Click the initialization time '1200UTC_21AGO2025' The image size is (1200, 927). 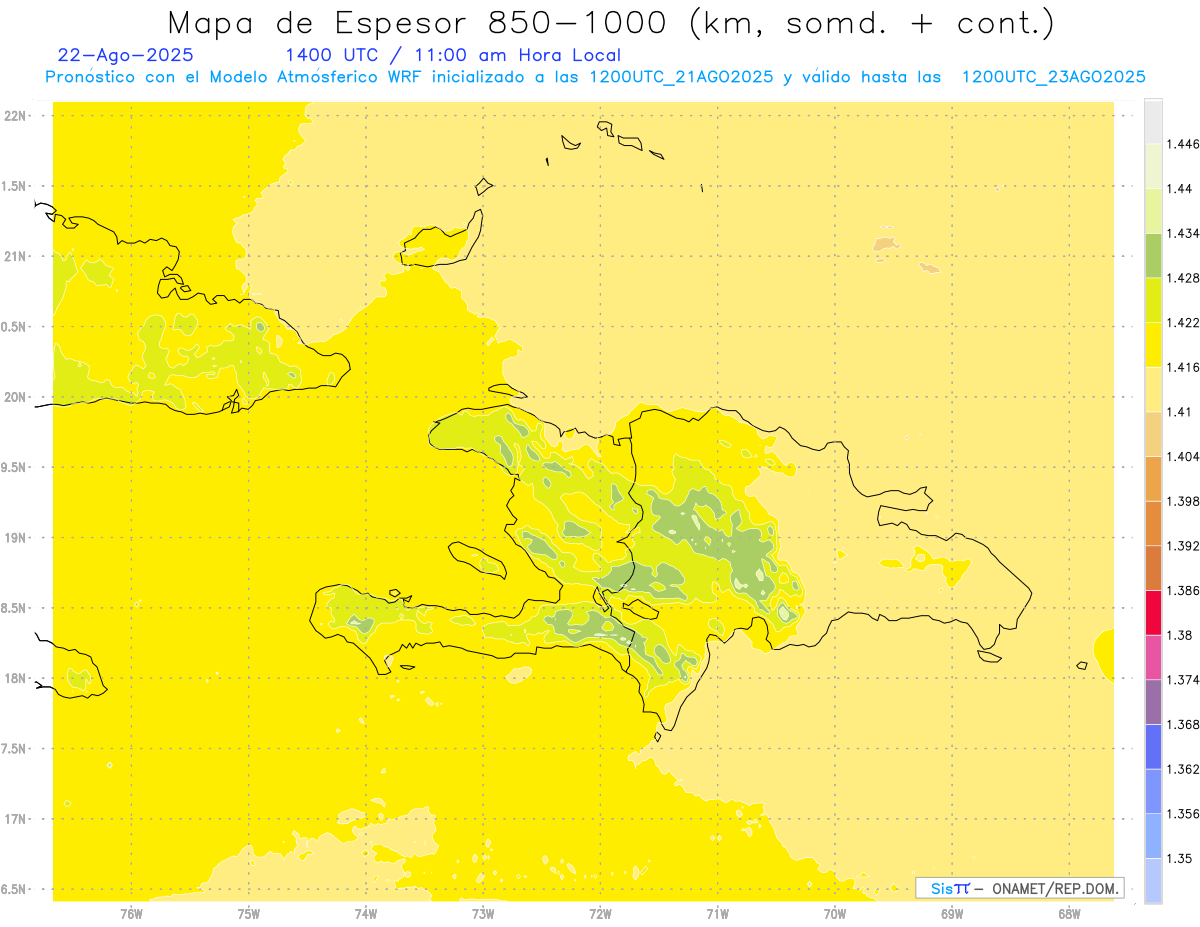point(681,77)
